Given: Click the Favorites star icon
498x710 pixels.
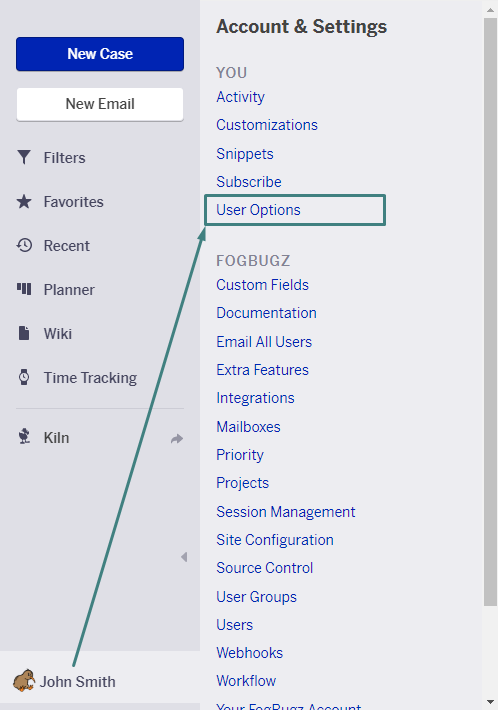Looking at the screenshot, I should click(x=24, y=201).
